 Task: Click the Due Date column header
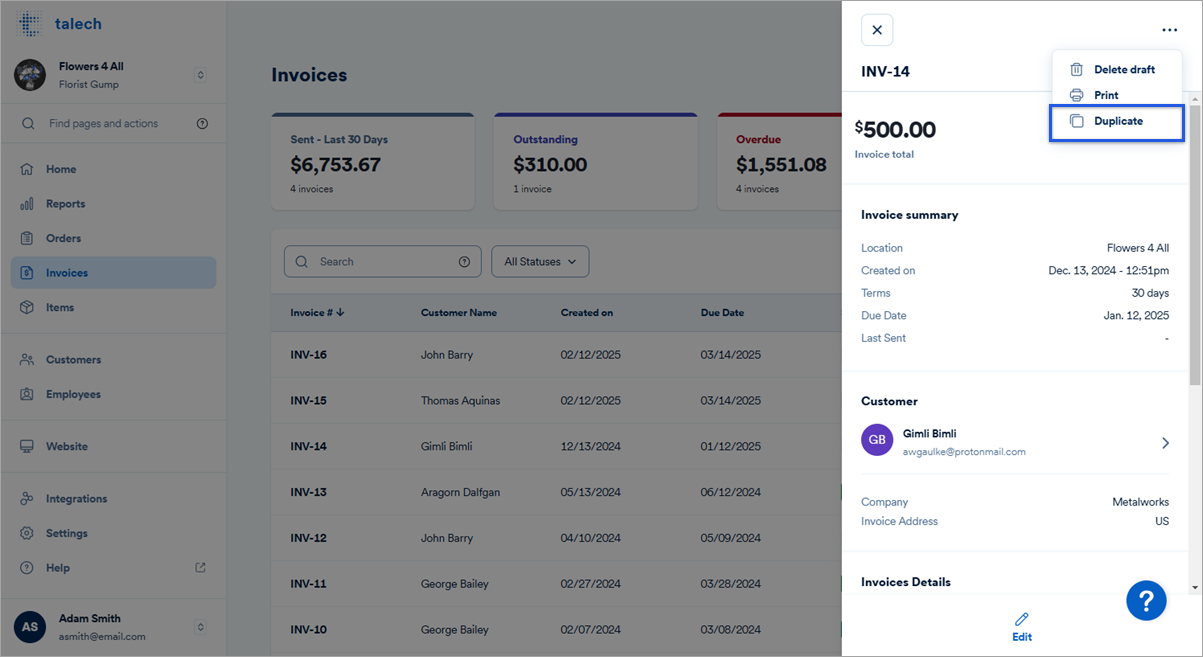(x=722, y=313)
